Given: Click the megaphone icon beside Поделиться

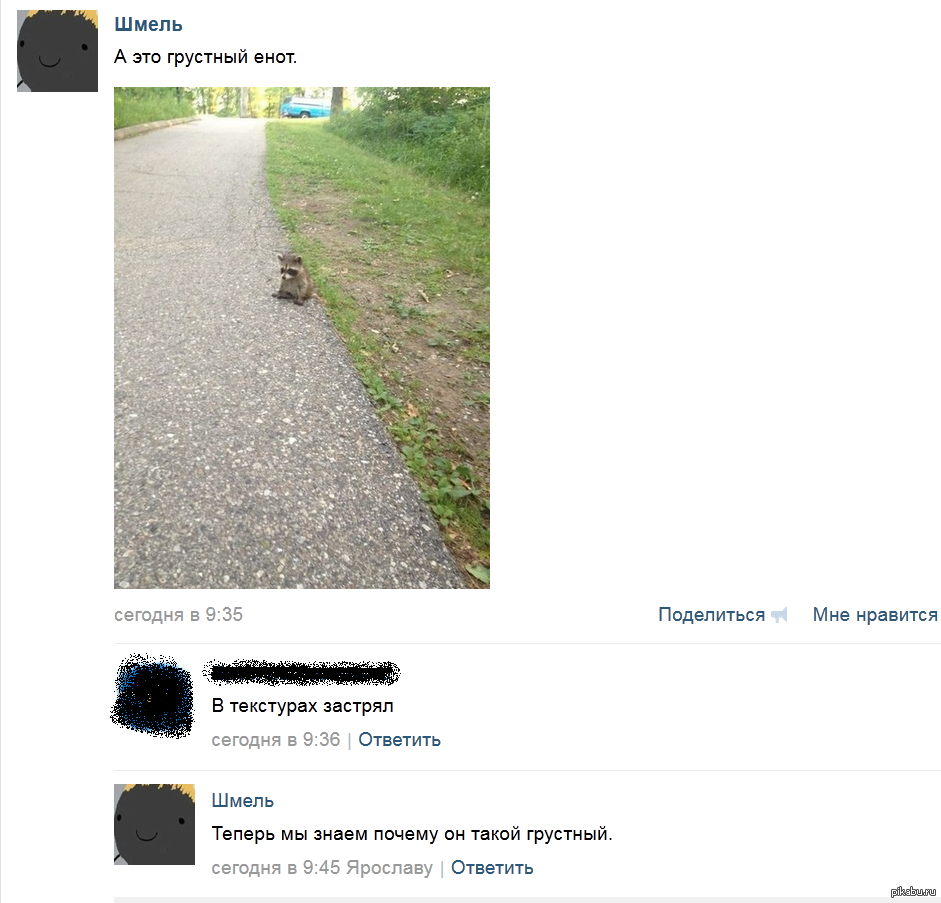Looking at the screenshot, I should [x=779, y=615].
